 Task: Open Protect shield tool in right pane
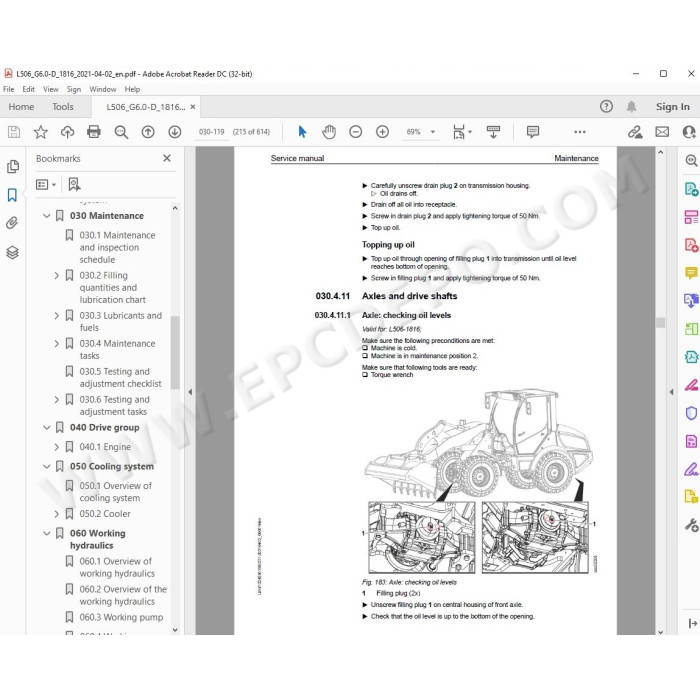pyautogui.click(x=691, y=413)
